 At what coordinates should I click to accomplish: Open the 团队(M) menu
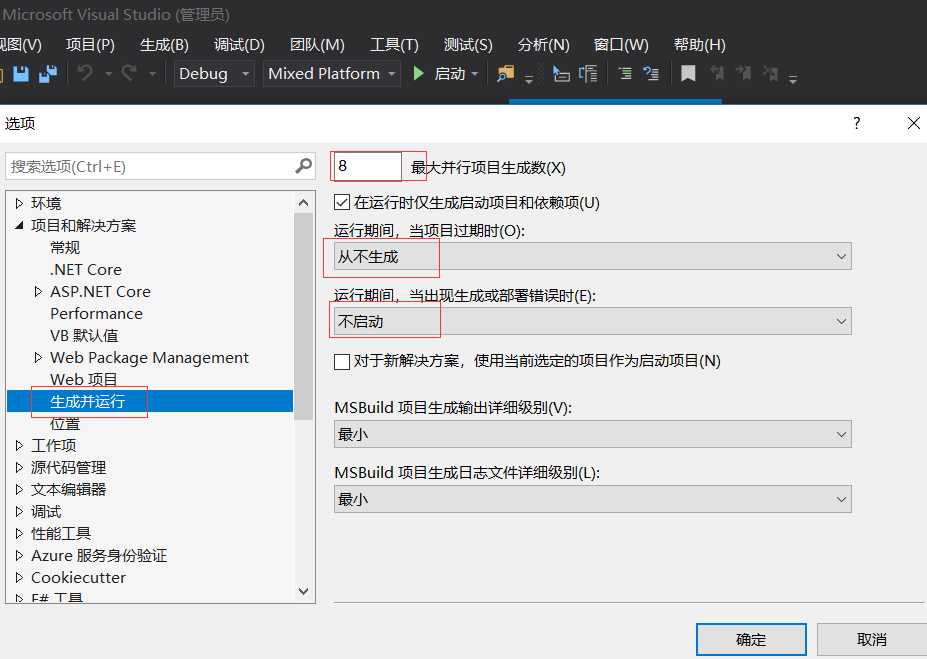click(317, 44)
